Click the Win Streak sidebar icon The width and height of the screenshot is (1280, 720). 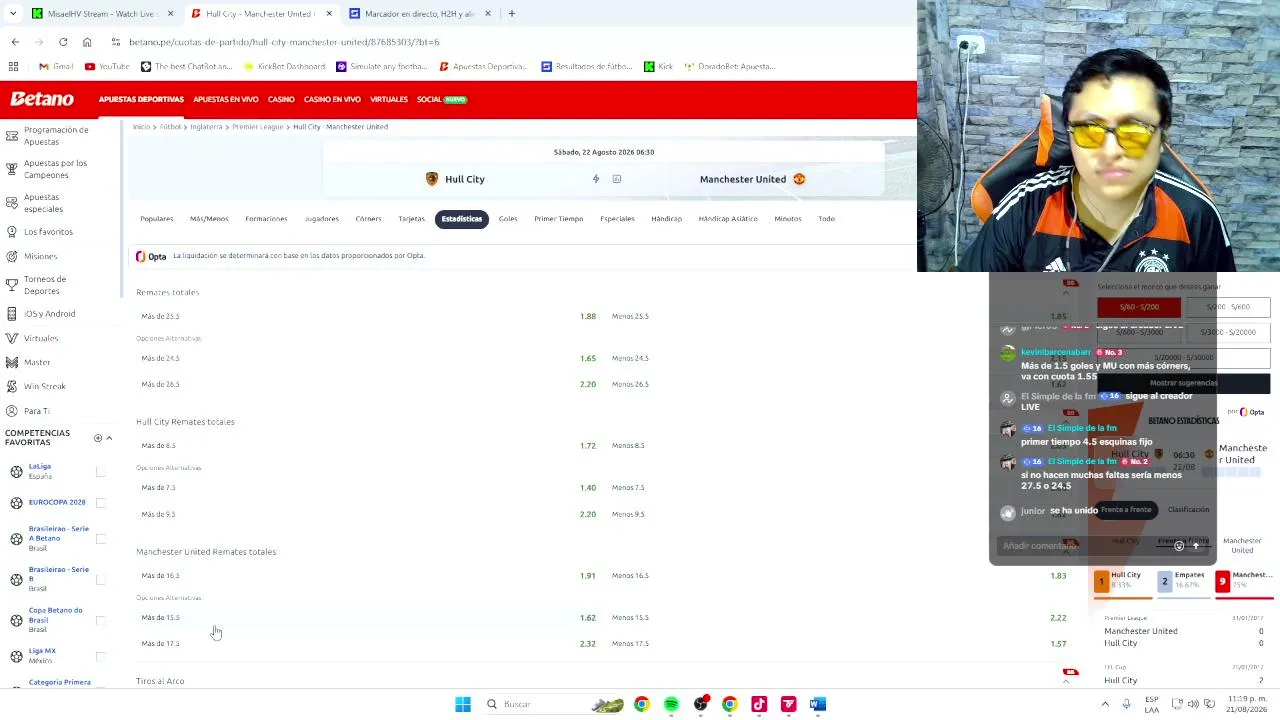[12, 386]
